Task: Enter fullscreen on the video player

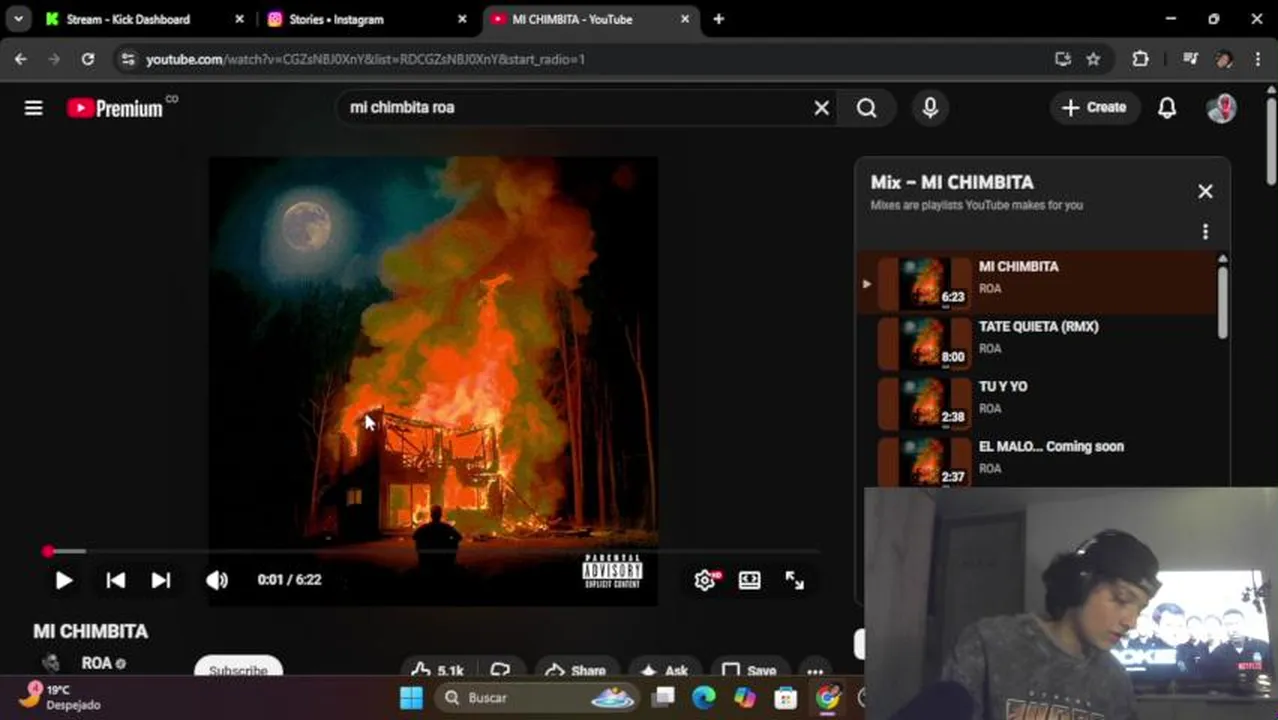Action: [x=795, y=580]
